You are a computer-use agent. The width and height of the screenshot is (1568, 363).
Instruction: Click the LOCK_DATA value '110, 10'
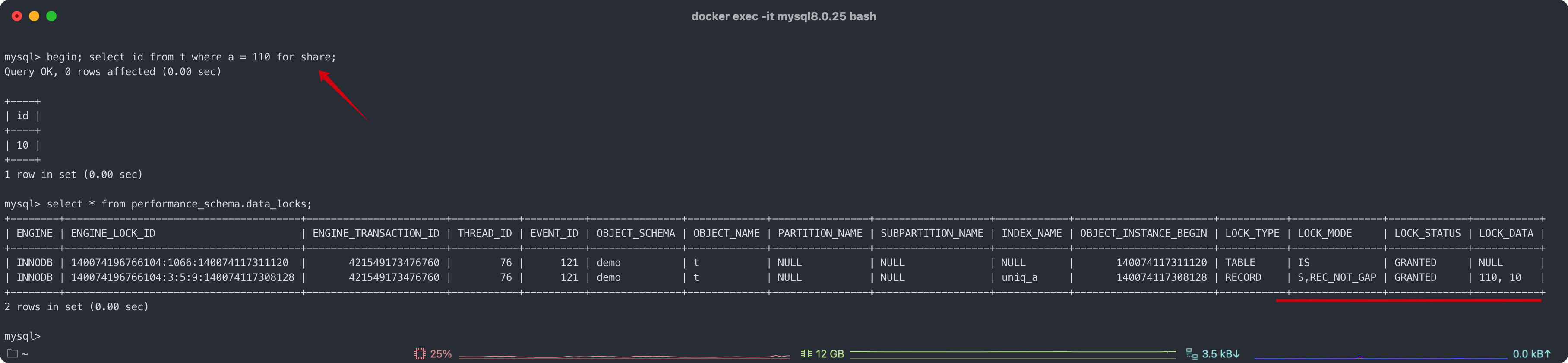[1500, 277]
